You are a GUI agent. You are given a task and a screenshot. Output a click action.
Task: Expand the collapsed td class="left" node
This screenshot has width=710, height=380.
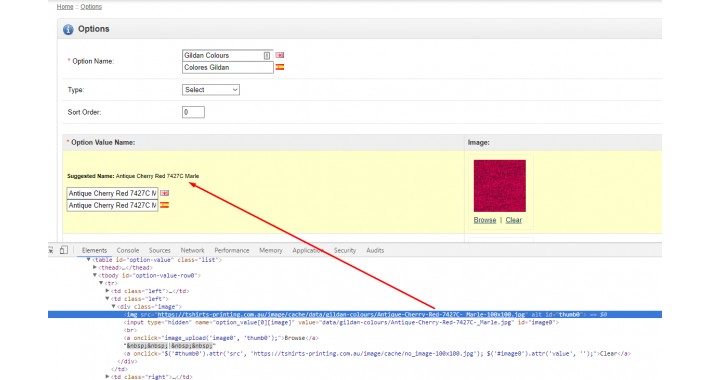(x=107, y=291)
